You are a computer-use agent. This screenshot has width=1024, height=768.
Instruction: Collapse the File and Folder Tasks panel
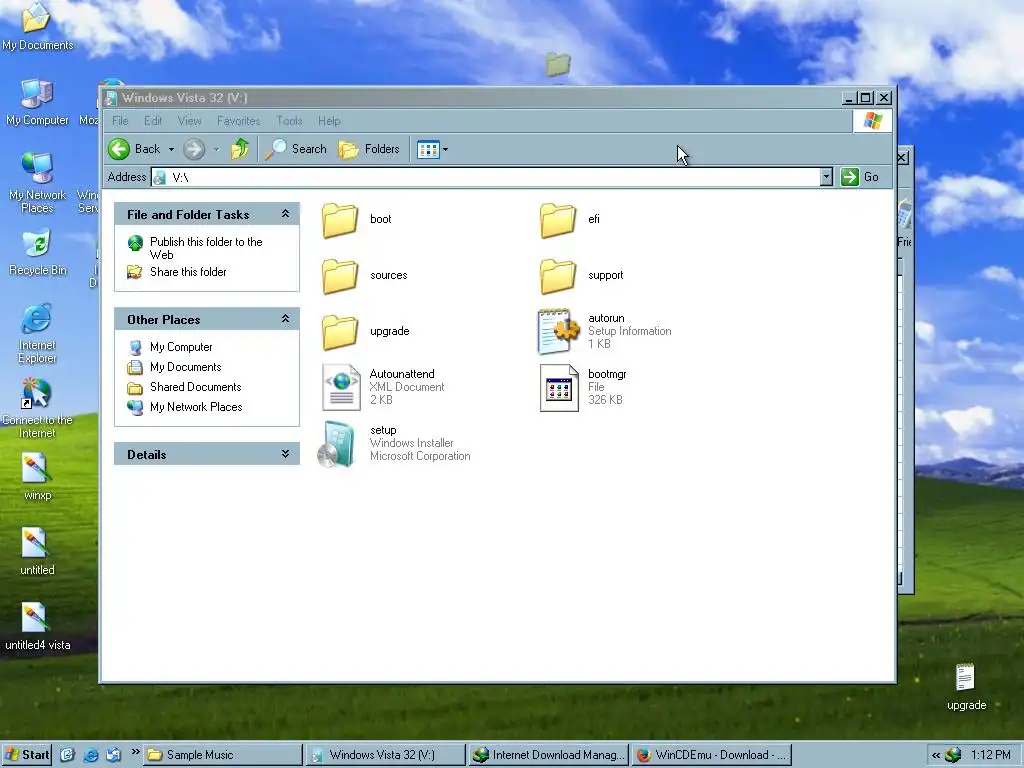click(x=285, y=214)
